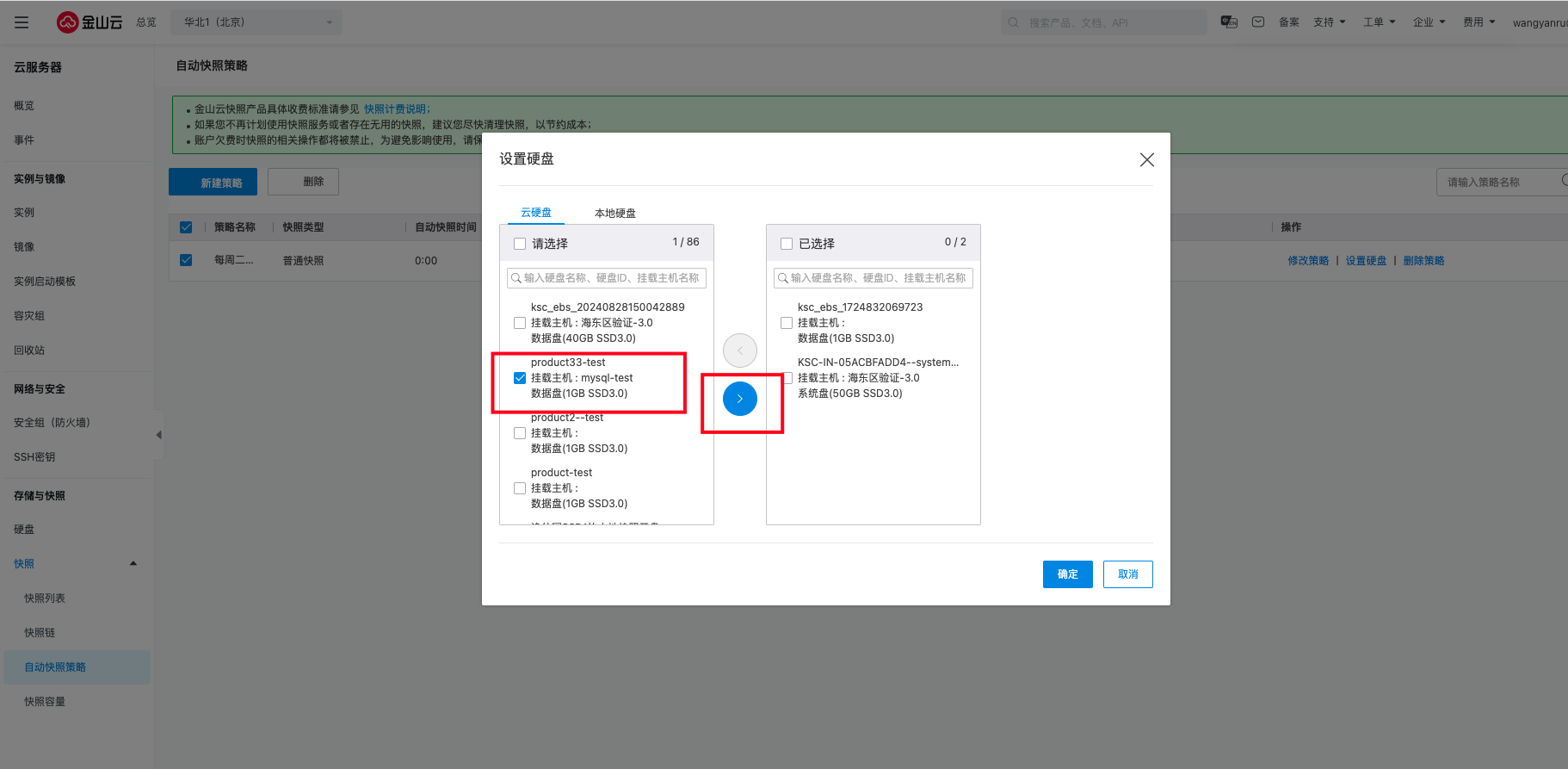Open the 快照计费说明 link
Image resolution: width=1568 pixels, height=769 pixels.
[x=395, y=109]
